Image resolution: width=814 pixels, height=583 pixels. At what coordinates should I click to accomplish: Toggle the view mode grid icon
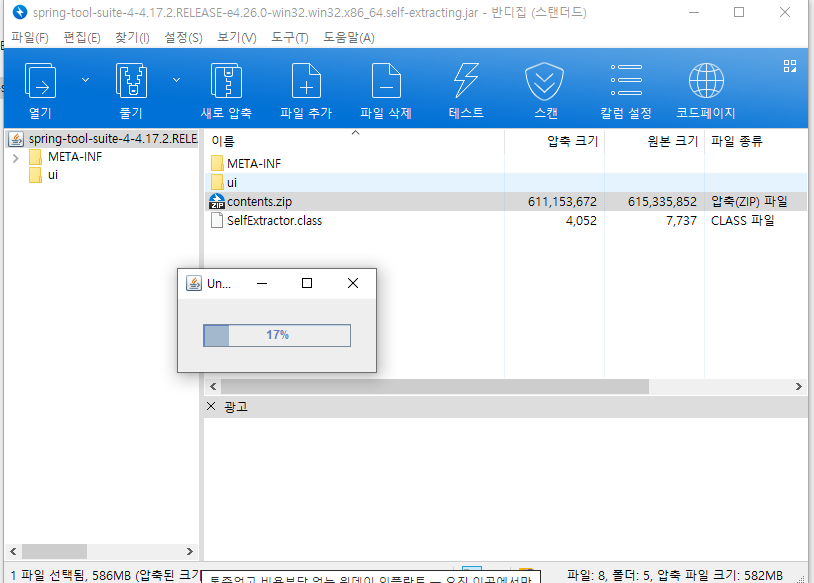(x=790, y=66)
